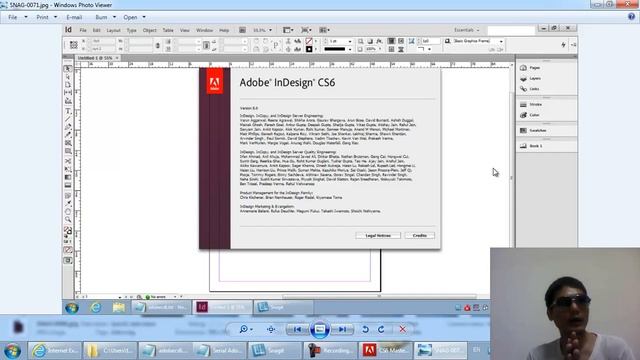
Task: Click fill/stroke swatch in toolbox
Action: (x=68, y=231)
